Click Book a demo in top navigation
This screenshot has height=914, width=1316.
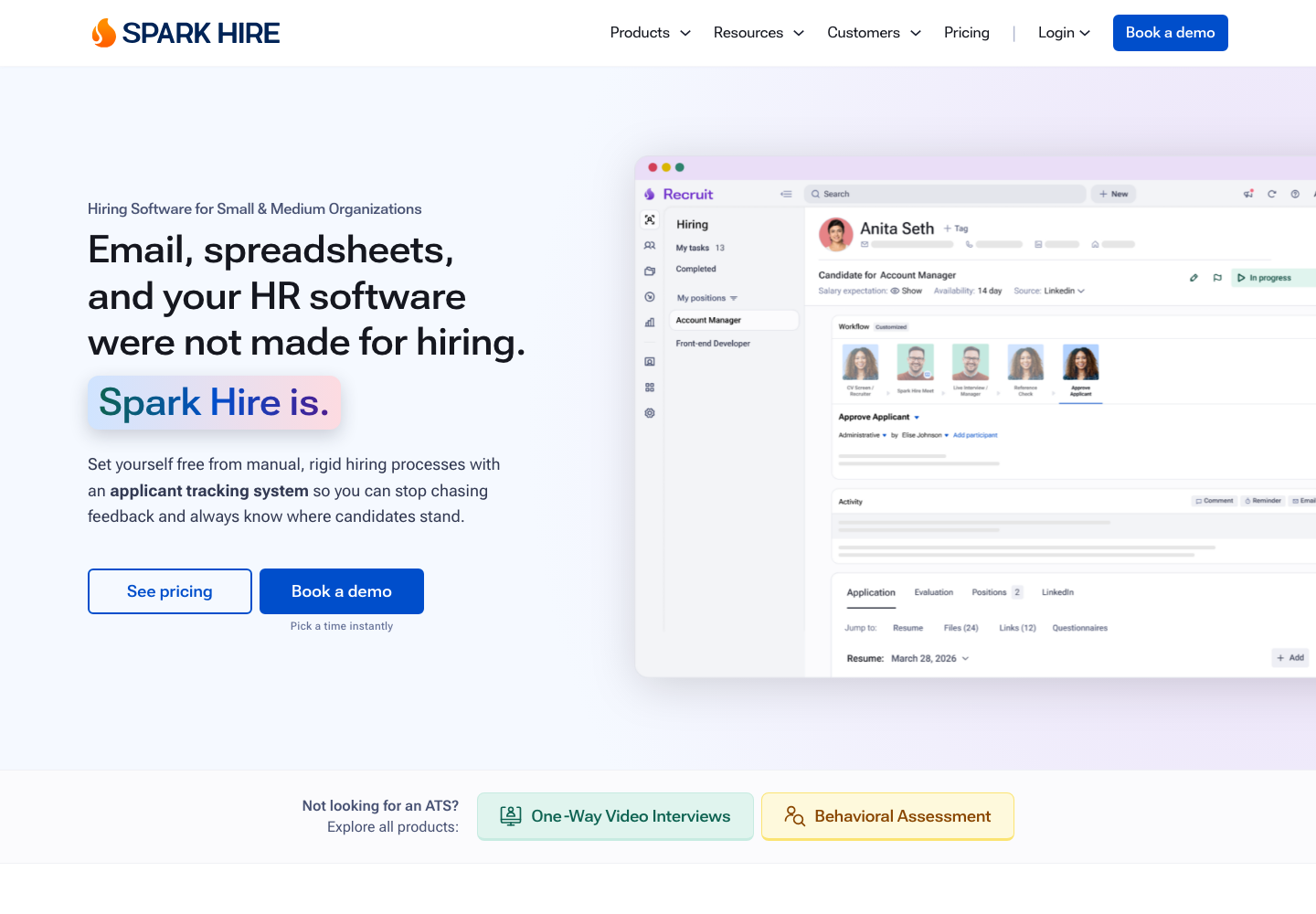tap(1171, 33)
